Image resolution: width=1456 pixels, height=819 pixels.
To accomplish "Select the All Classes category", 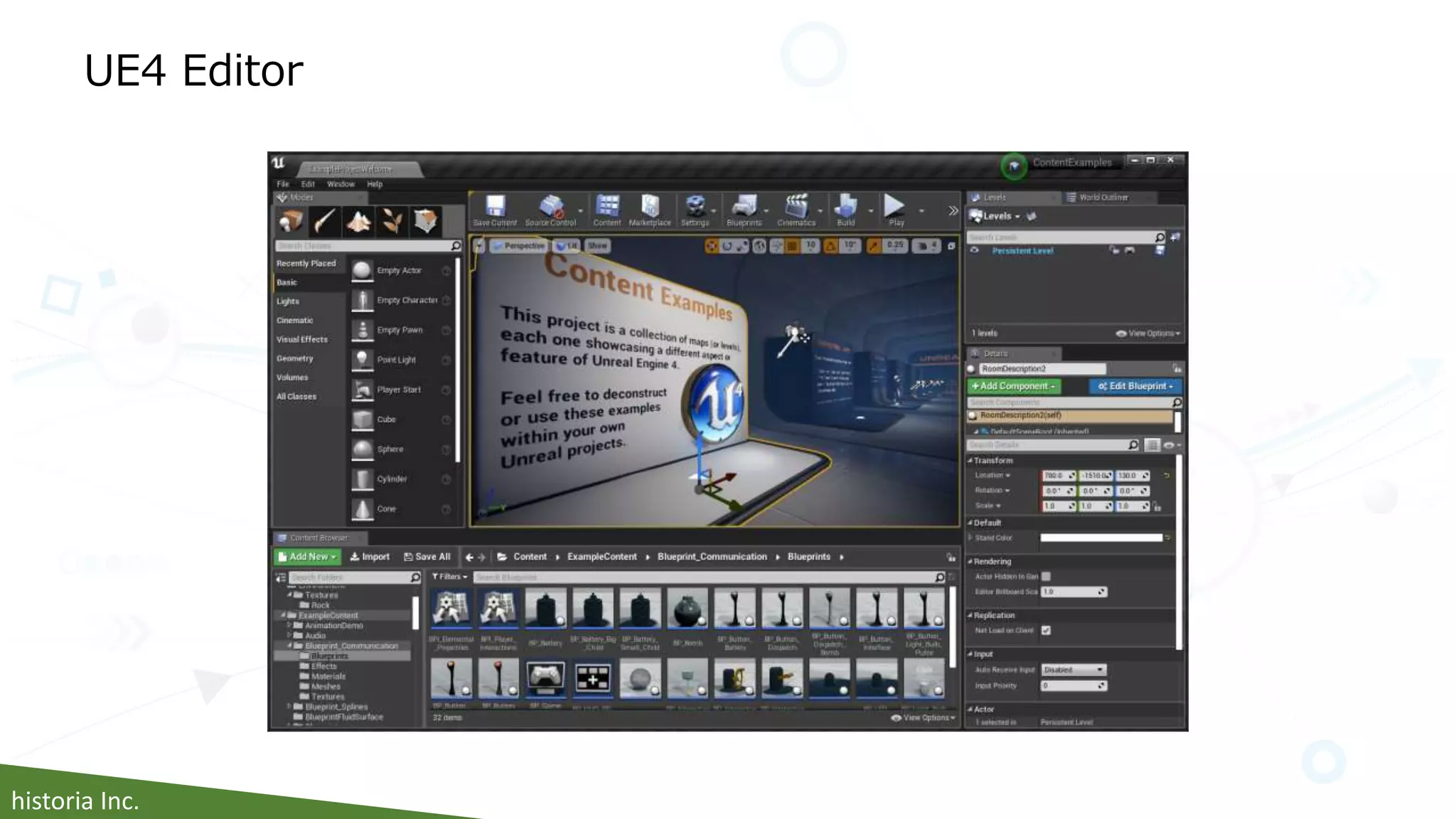I will tap(296, 397).
